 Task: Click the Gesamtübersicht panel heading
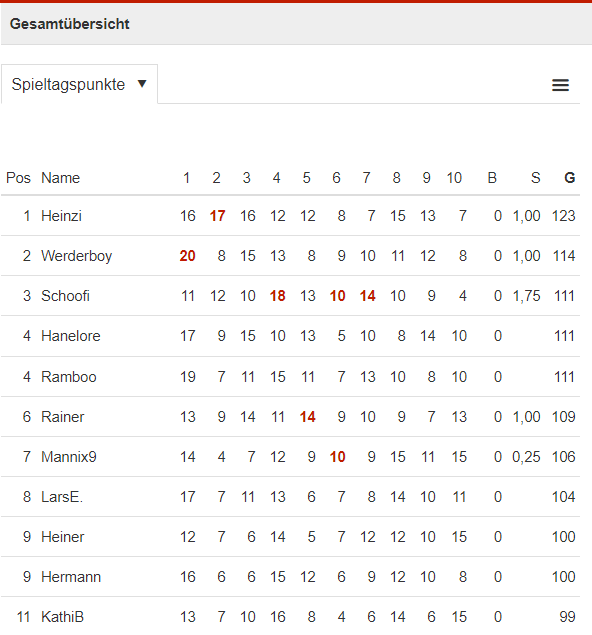pos(70,24)
